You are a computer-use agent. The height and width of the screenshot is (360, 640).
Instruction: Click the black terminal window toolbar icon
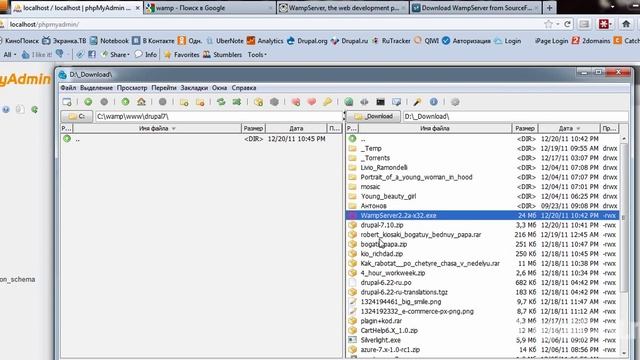click(x=380, y=102)
